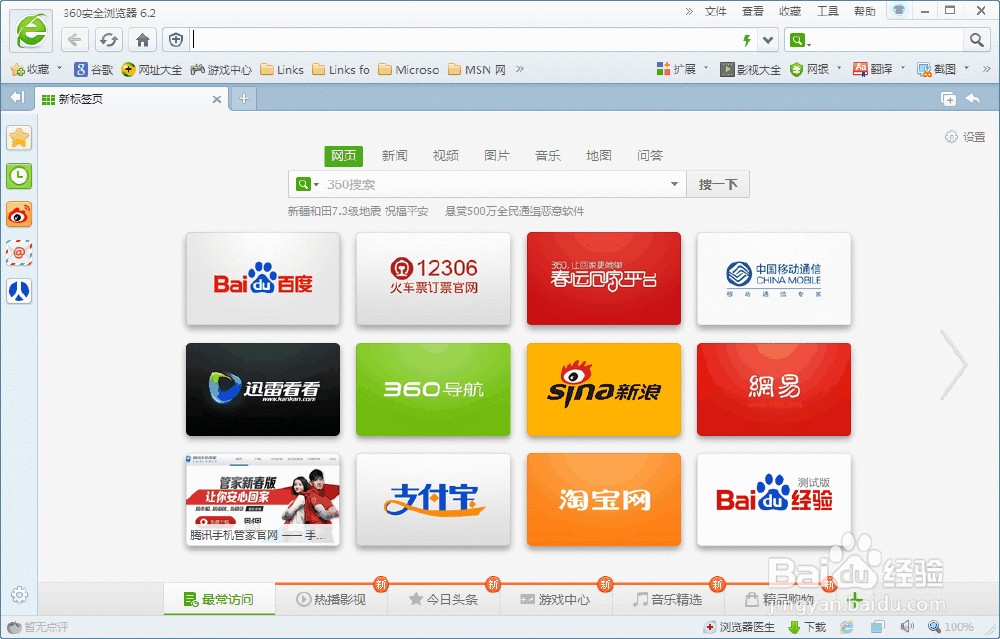Switch to the 今日头条 bottom tab
Image resolution: width=1000 pixels, height=639 pixels.
tap(444, 599)
